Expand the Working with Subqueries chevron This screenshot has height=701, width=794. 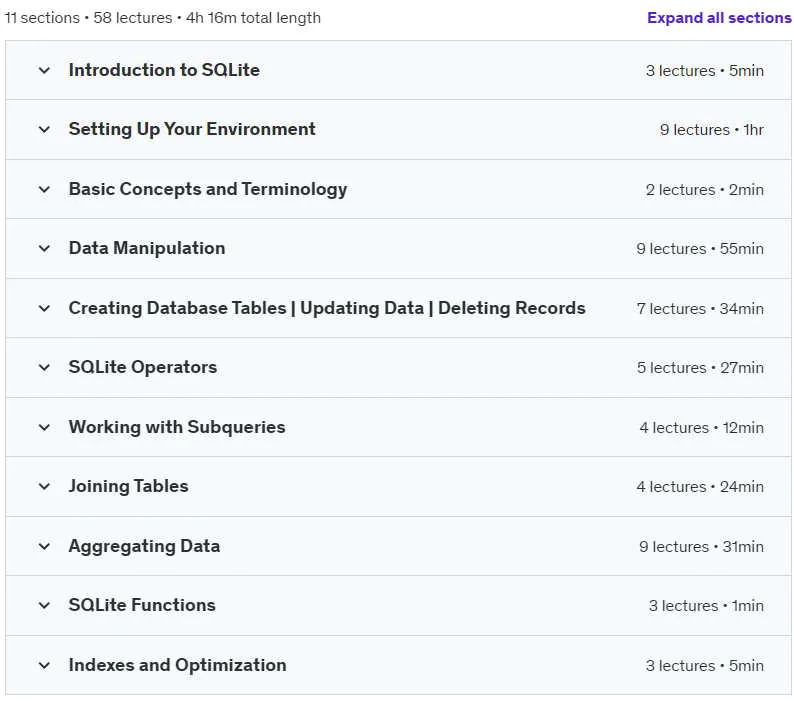[45, 427]
